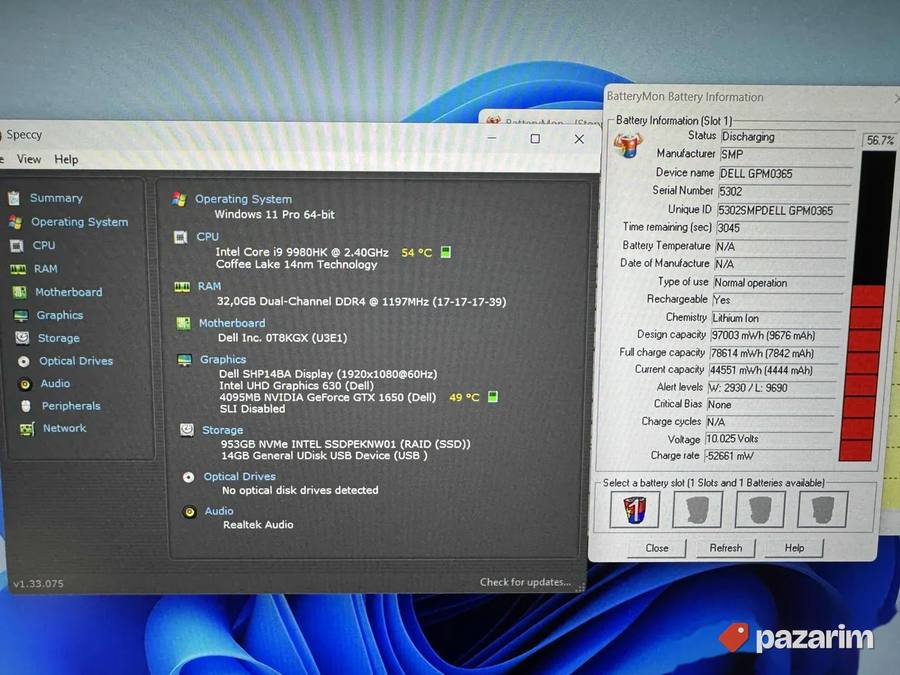Click green temperature indicator next to GPU 49 °C
This screenshot has width=900, height=675.
(x=492, y=397)
